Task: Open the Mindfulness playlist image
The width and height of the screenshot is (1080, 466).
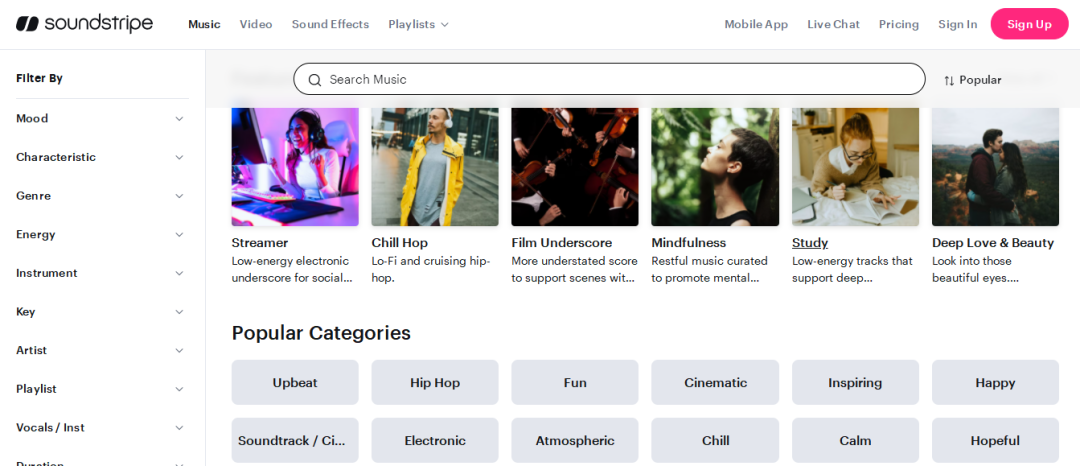Action: pyautogui.click(x=715, y=166)
